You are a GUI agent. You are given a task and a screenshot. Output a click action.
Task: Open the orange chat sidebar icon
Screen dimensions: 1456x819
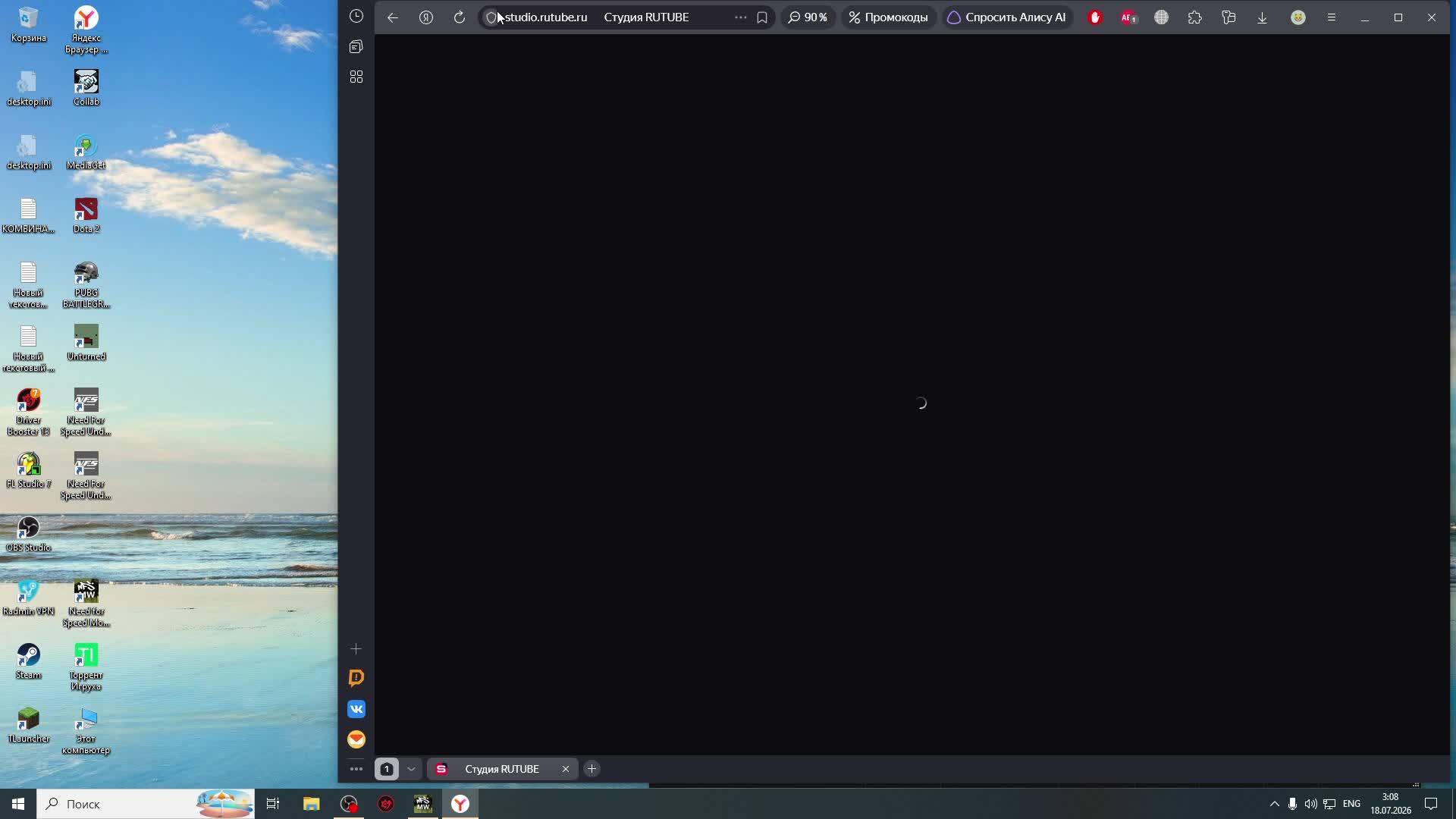[356, 678]
